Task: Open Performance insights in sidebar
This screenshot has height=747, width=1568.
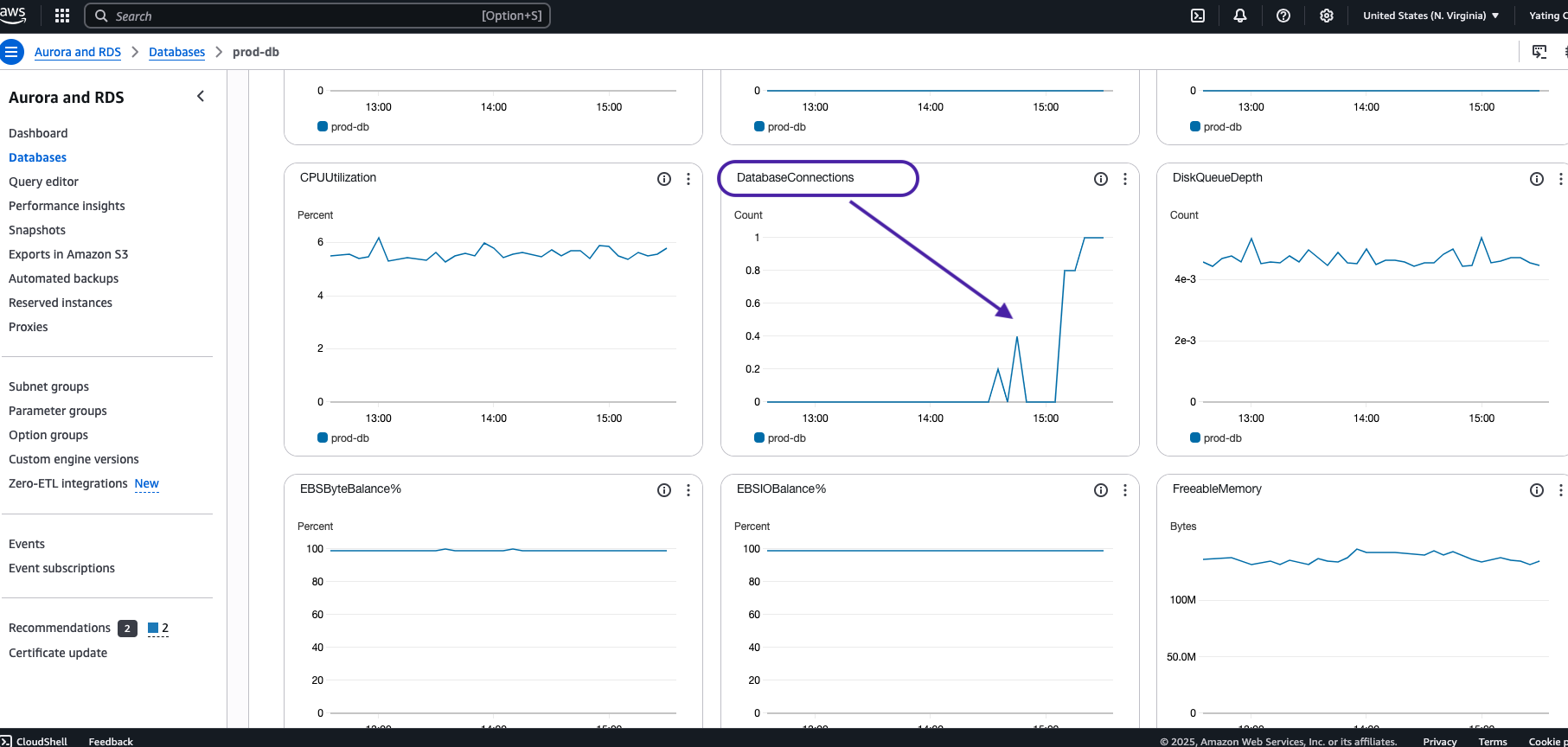Action: [x=67, y=206]
